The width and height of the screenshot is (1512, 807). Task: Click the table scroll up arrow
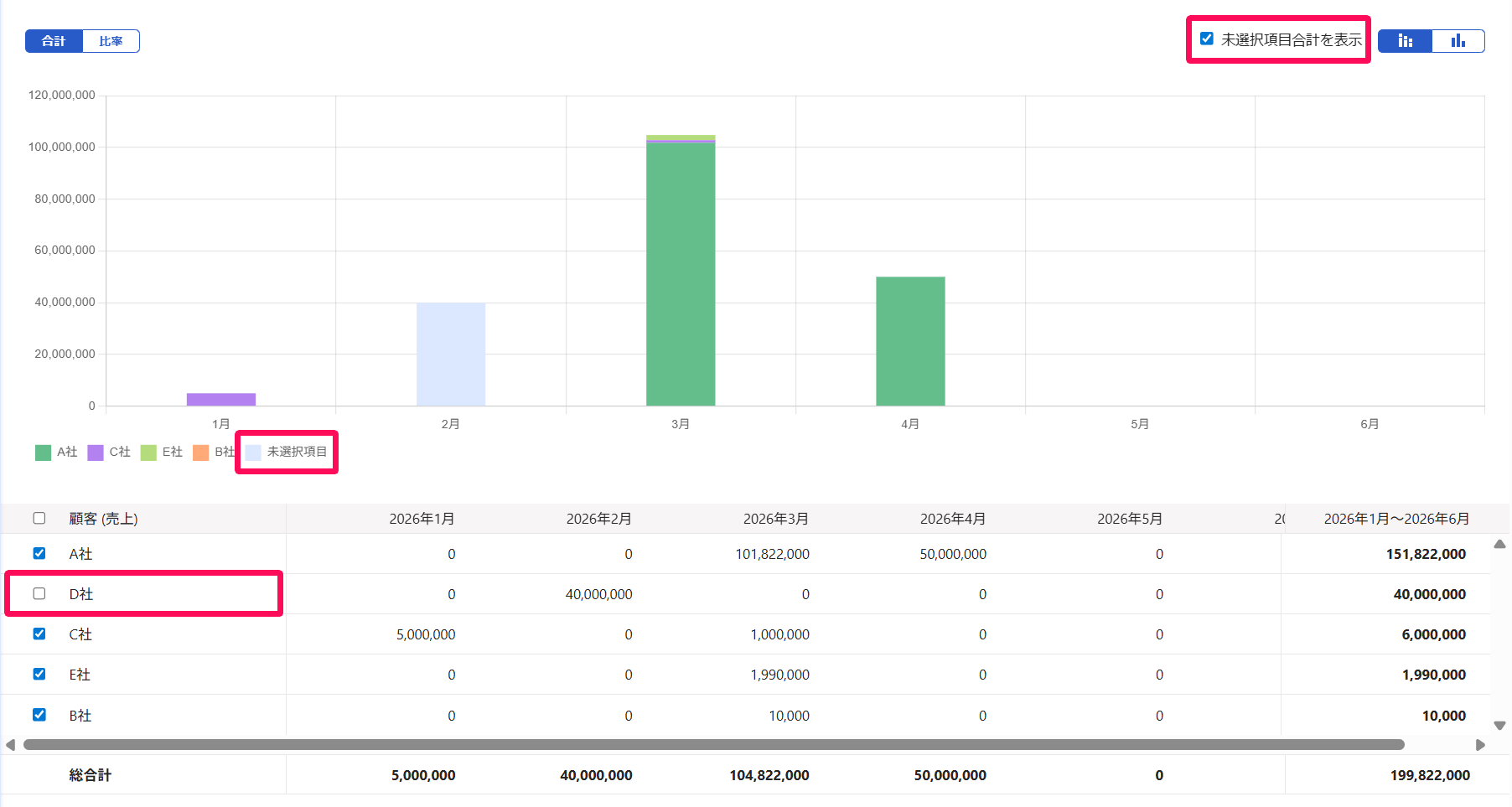[x=1500, y=545]
